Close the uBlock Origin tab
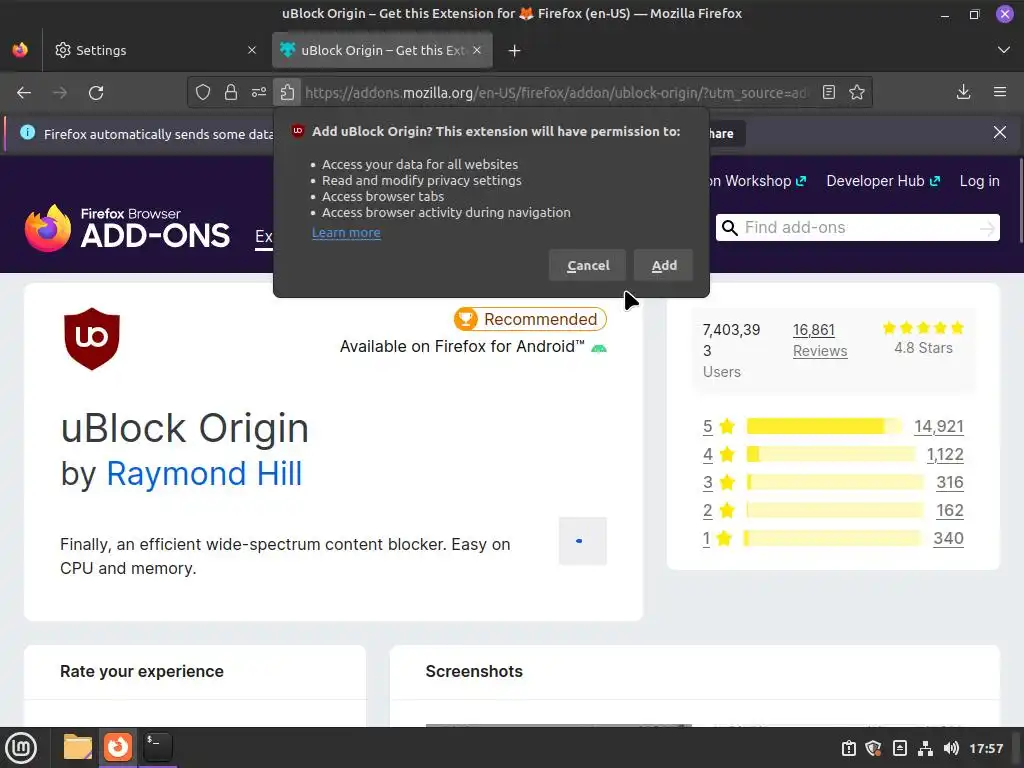The width and height of the screenshot is (1024, 768). [x=477, y=50]
